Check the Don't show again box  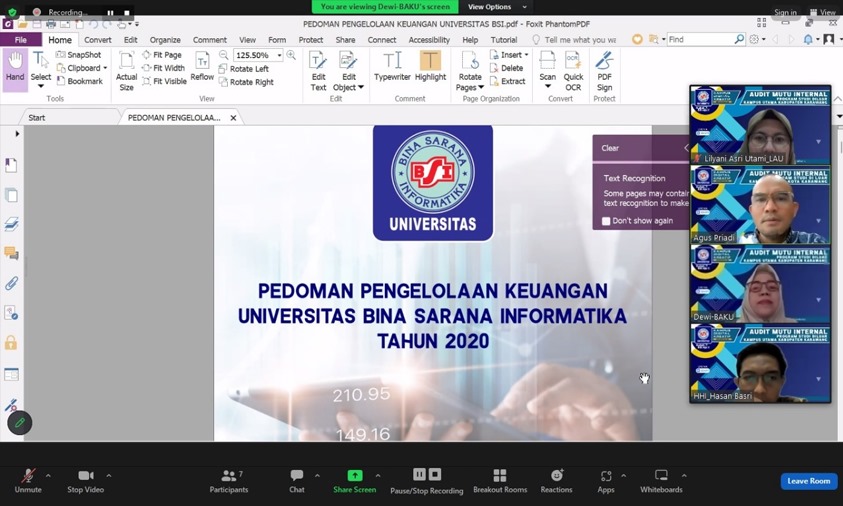(x=606, y=221)
